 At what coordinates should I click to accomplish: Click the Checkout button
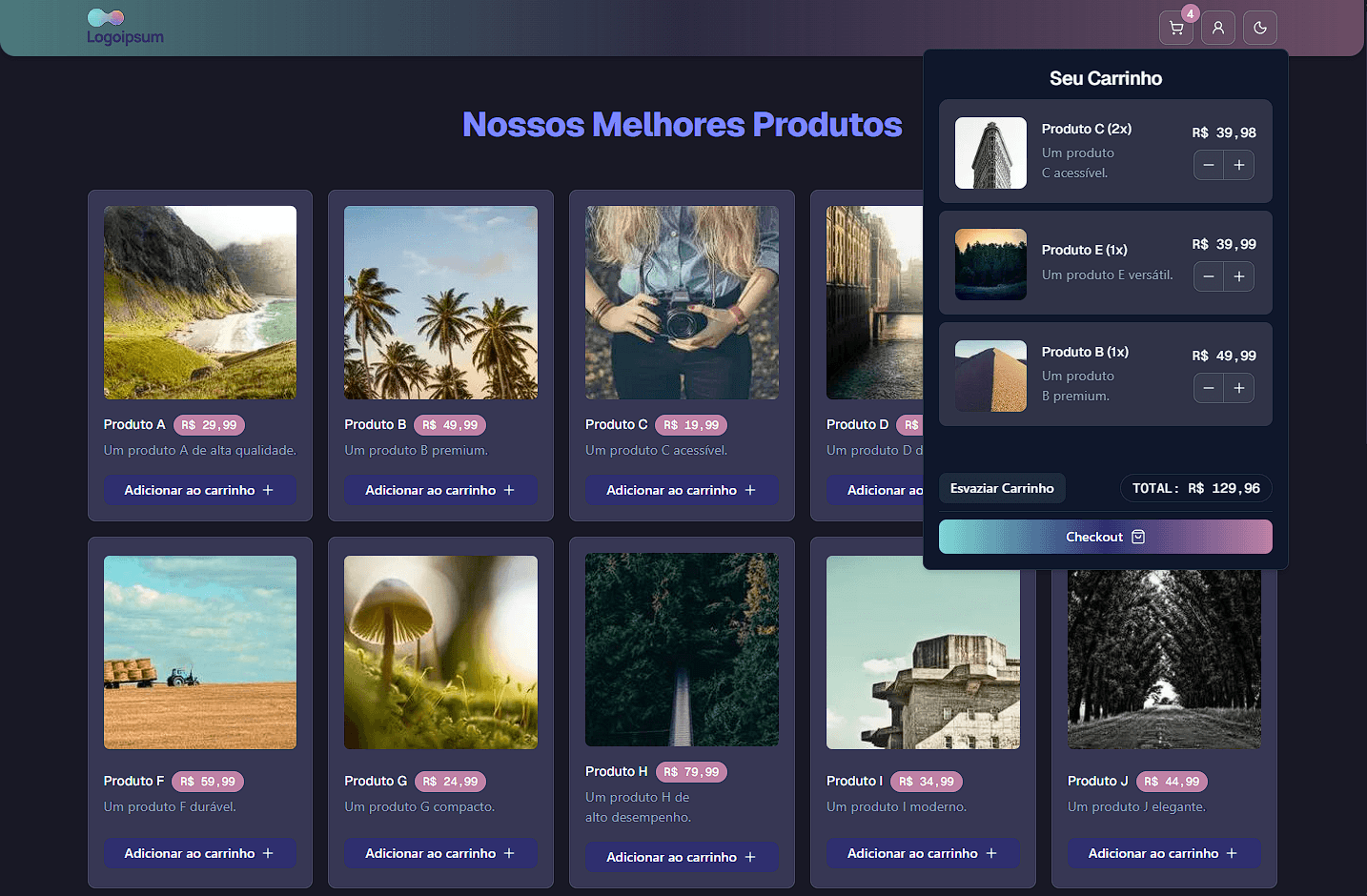[x=1105, y=537]
